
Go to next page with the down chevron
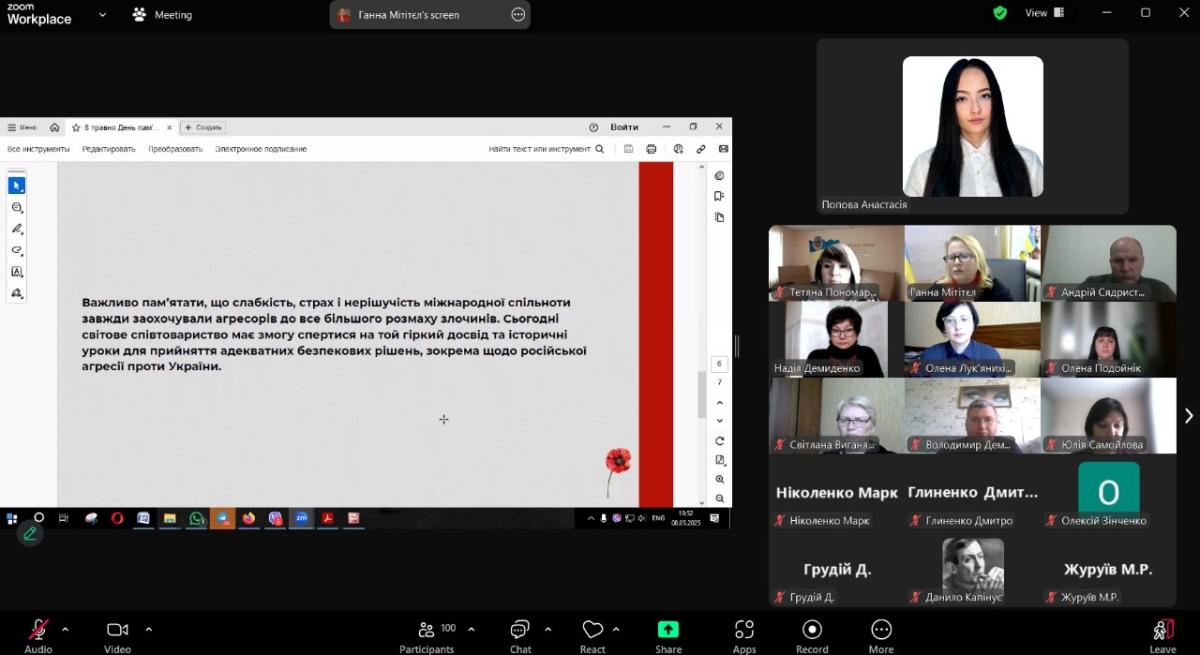tap(719, 420)
